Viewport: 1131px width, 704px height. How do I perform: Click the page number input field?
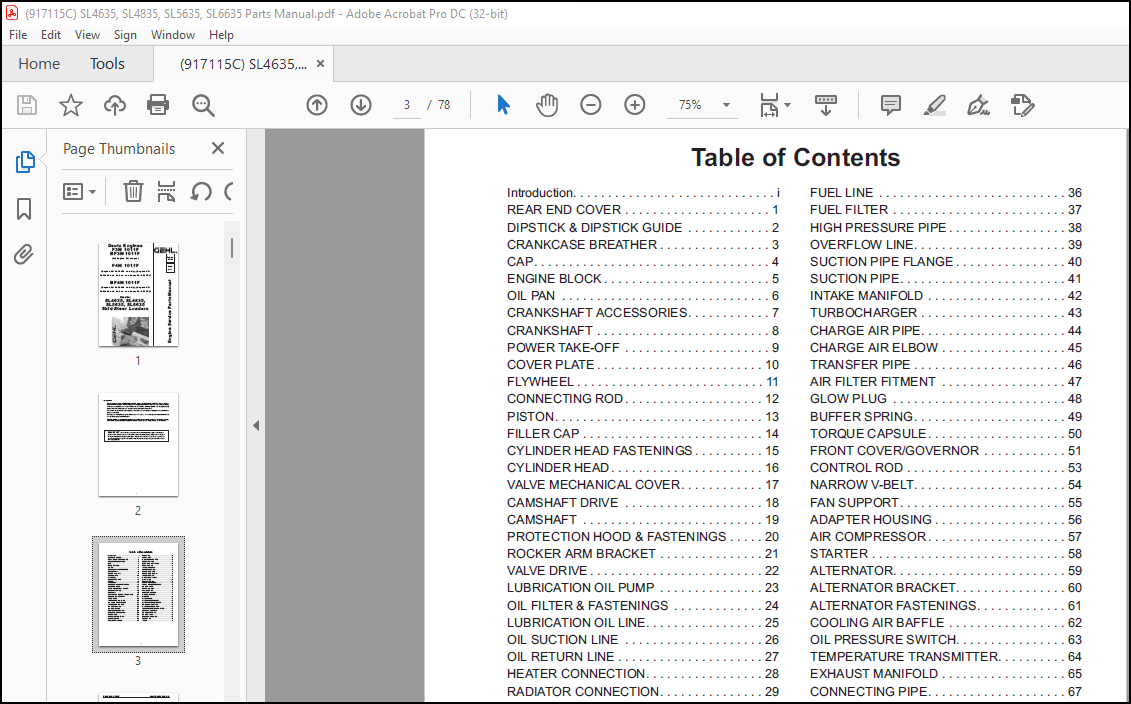click(407, 105)
